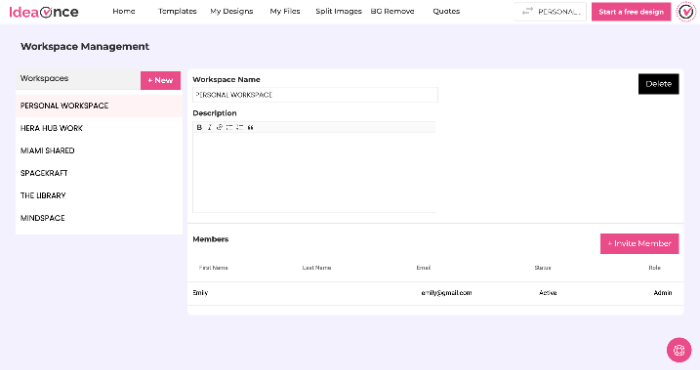Open My Files

[285, 11]
